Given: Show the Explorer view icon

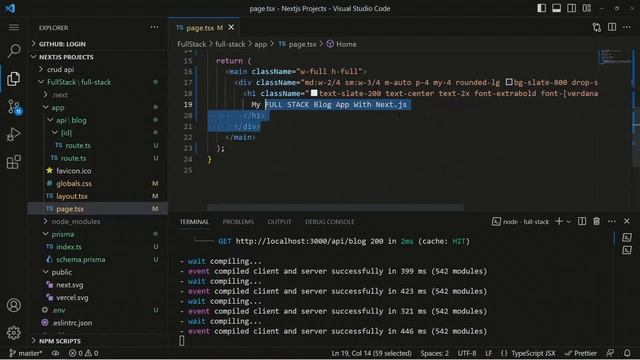Looking at the screenshot, I should (x=14, y=78).
